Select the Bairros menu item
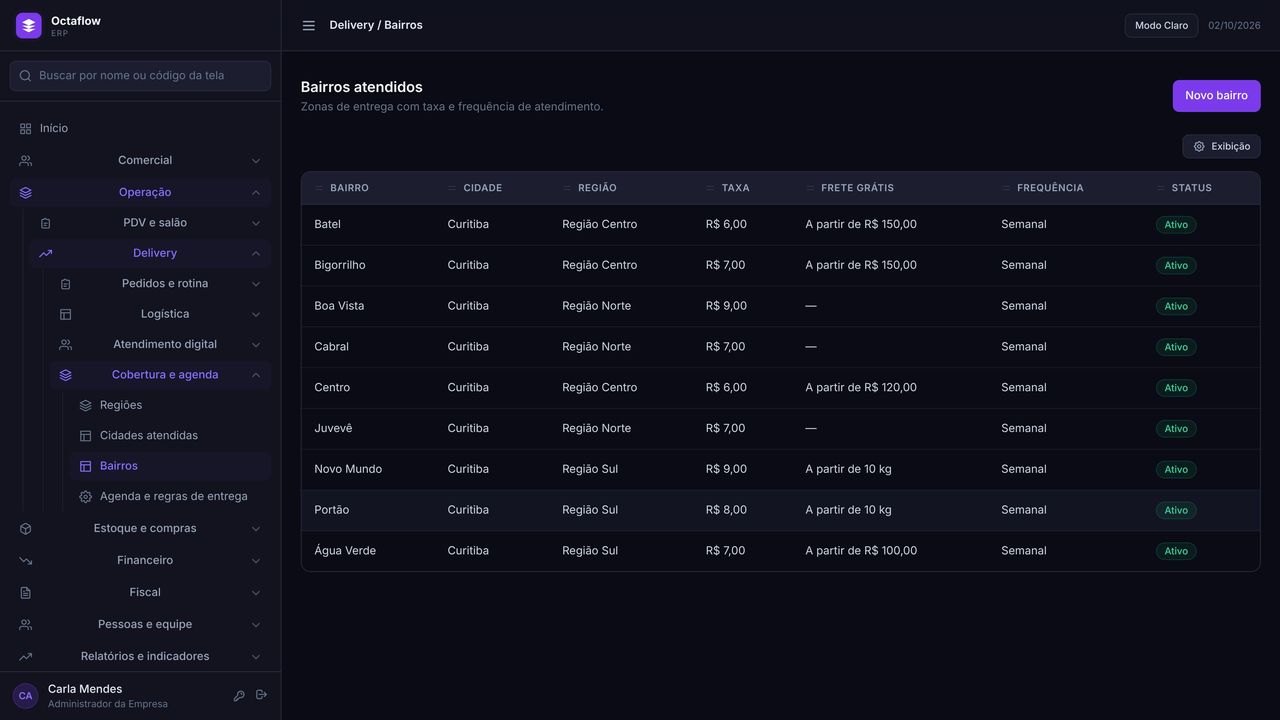The width and height of the screenshot is (1280, 720). coord(170,466)
